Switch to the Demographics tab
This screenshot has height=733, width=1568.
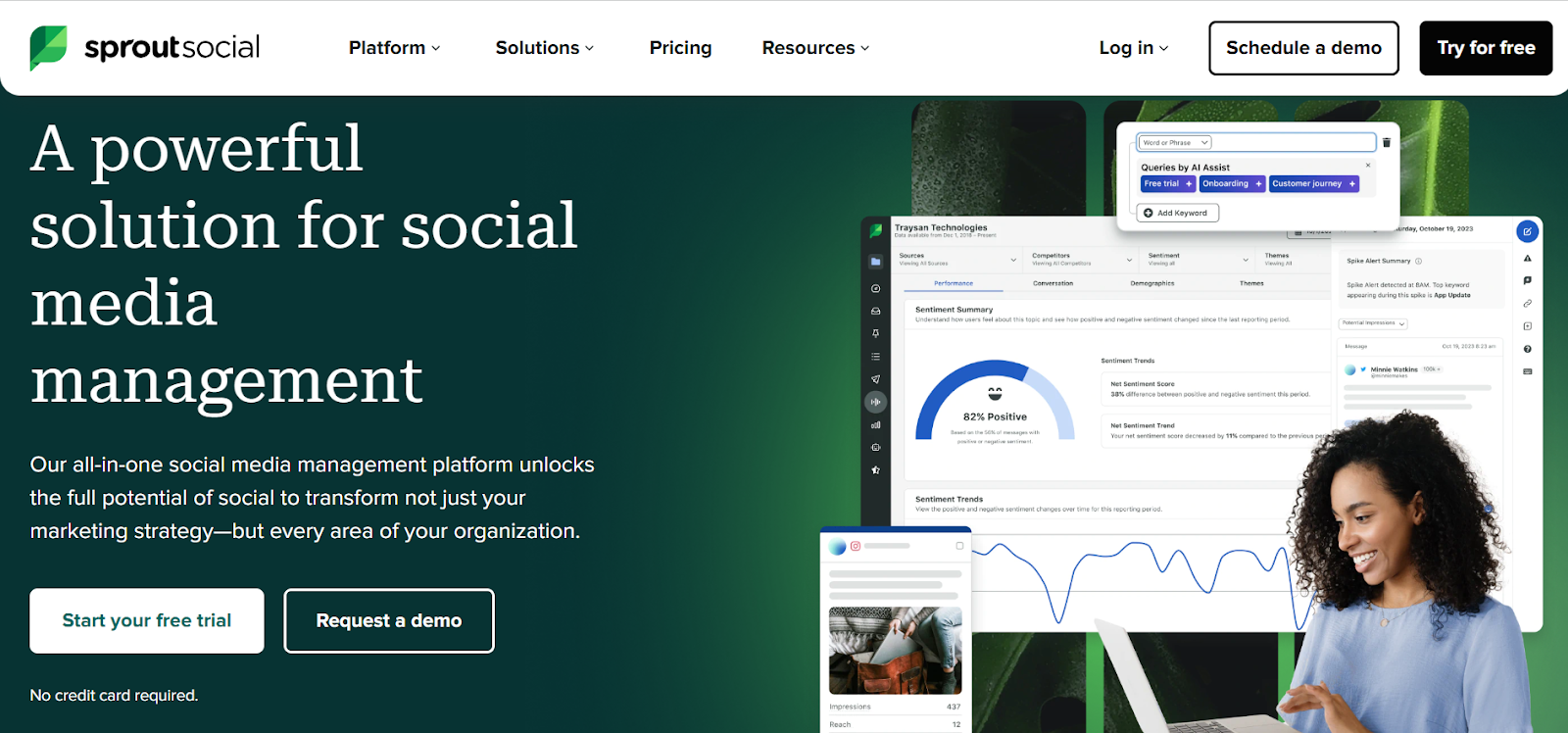(x=1152, y=283)
